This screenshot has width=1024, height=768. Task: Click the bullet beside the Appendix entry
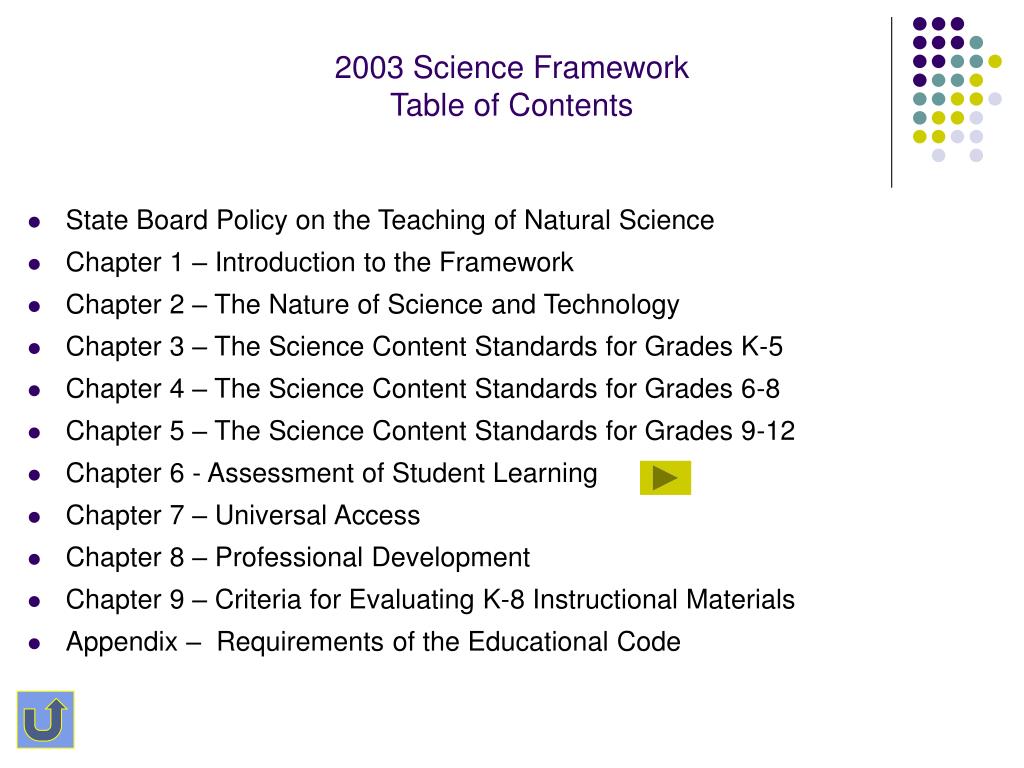point(35,644)
